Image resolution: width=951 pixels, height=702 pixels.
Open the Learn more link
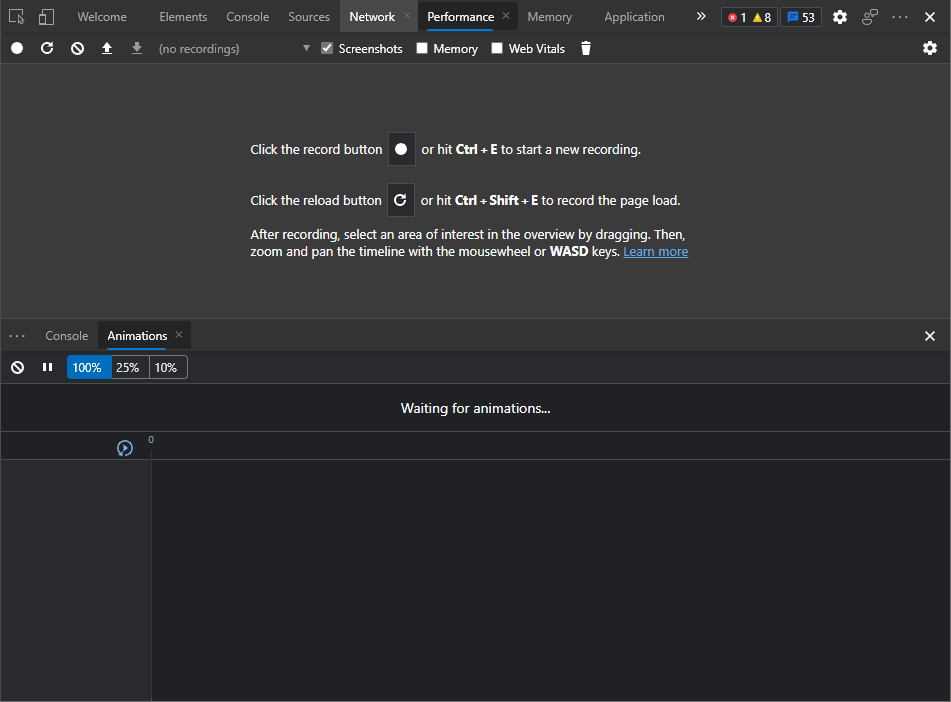[655, 251]
